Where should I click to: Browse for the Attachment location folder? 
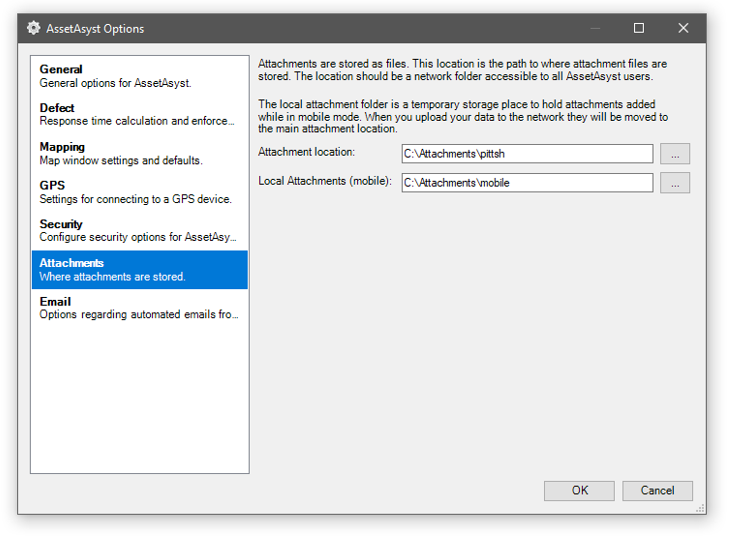(x=675, y=154)
